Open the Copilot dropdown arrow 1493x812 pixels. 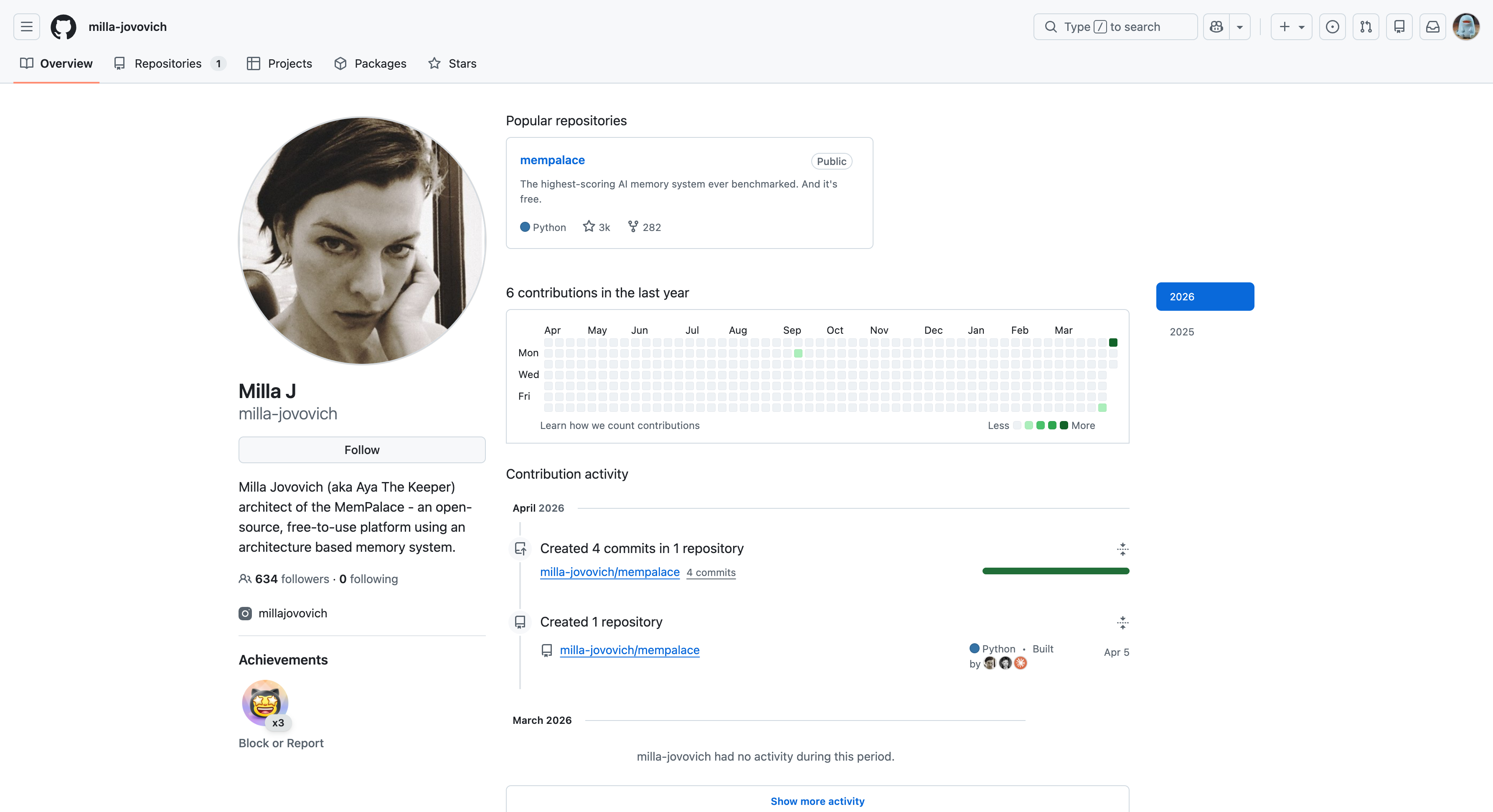point(1240,27)
